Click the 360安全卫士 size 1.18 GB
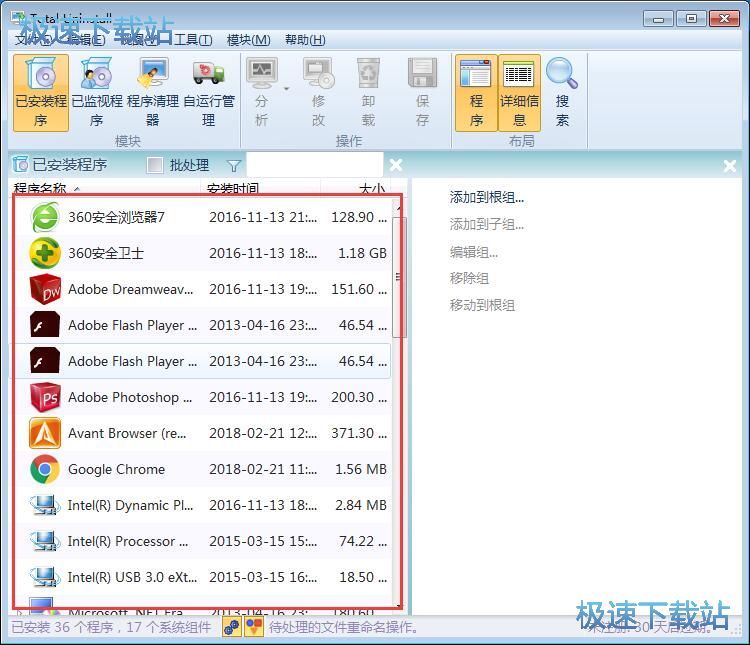 pyautogui.click(x=362, y=253)
